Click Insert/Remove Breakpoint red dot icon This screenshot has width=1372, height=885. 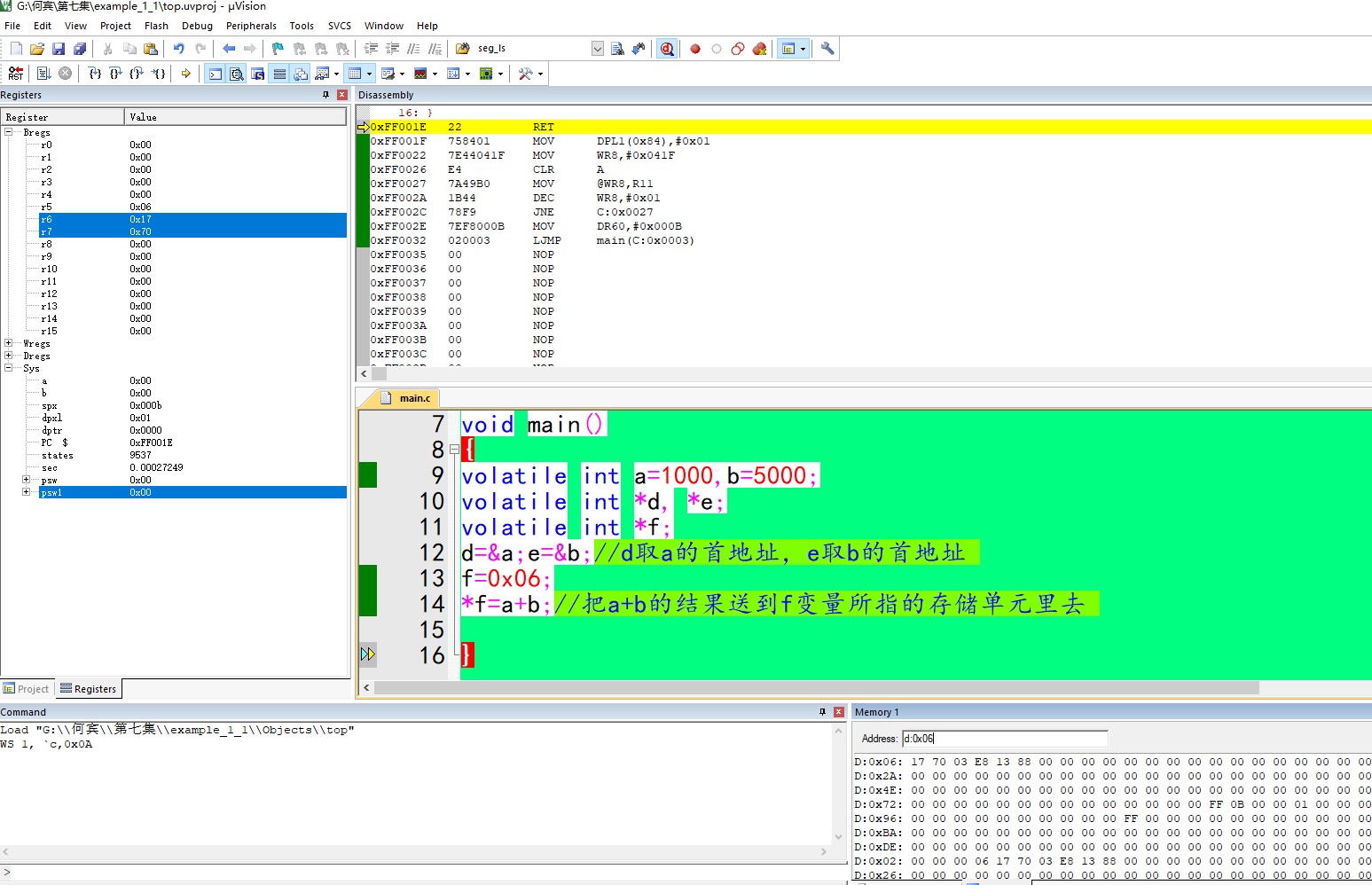(x=695, y=49)
